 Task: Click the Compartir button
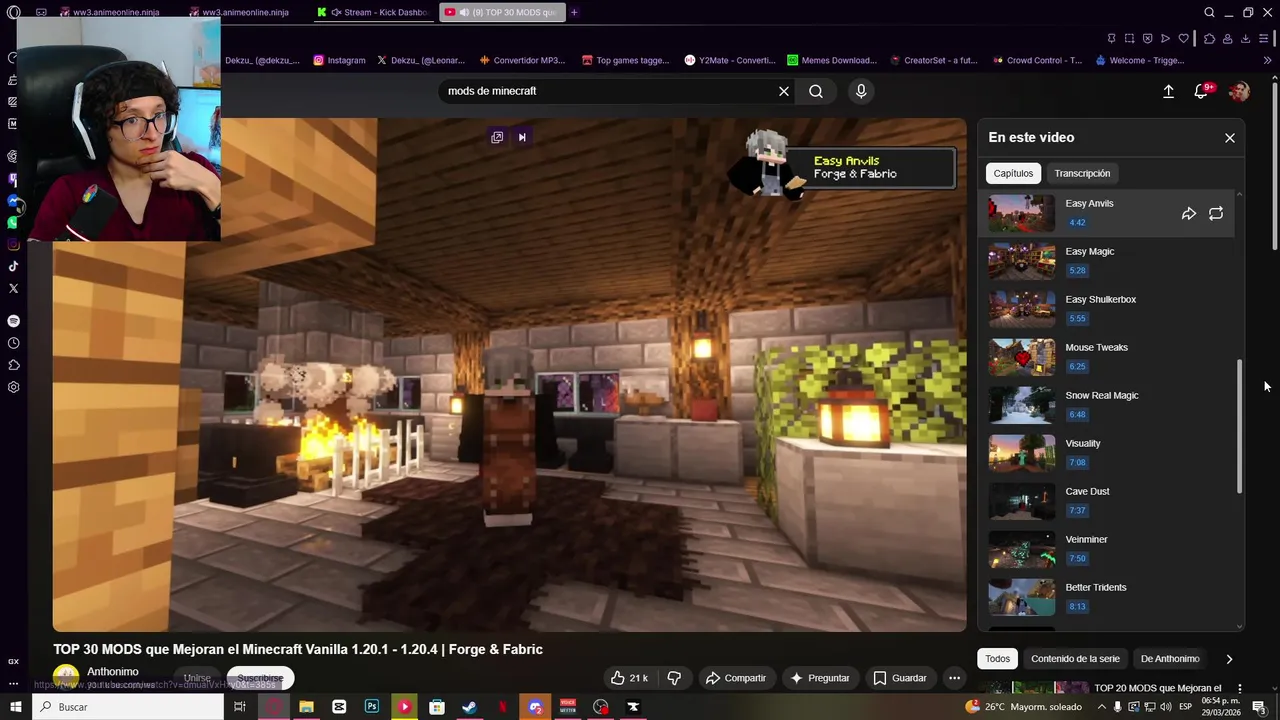735,678
